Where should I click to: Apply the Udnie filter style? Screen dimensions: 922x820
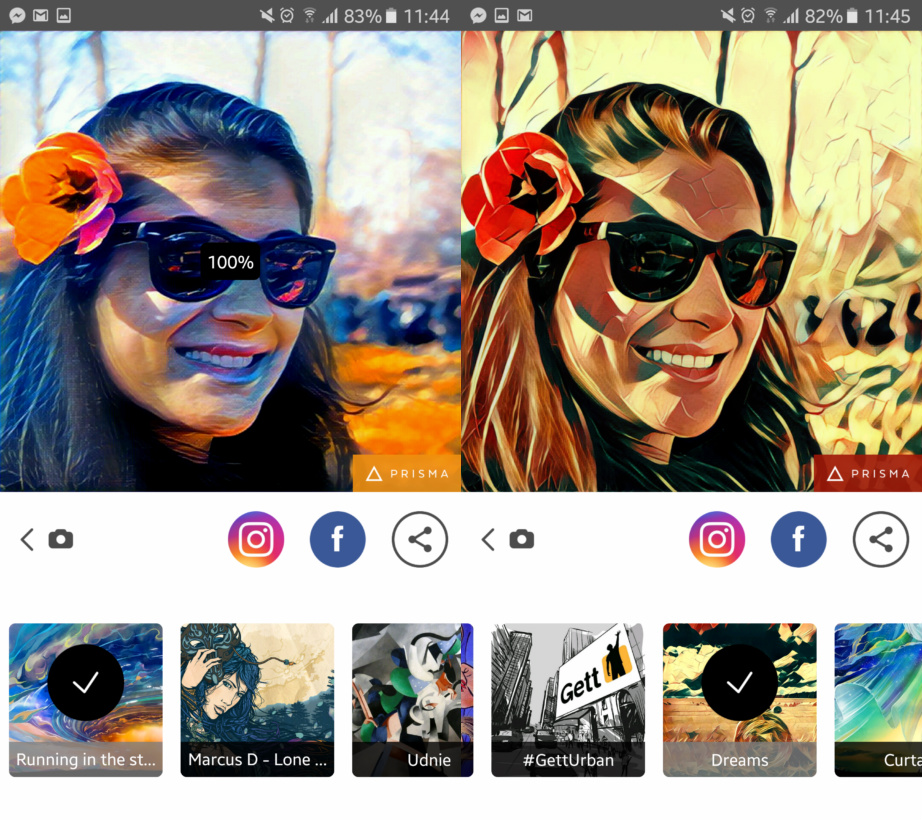pyautogui.click(x=412, y=700)
